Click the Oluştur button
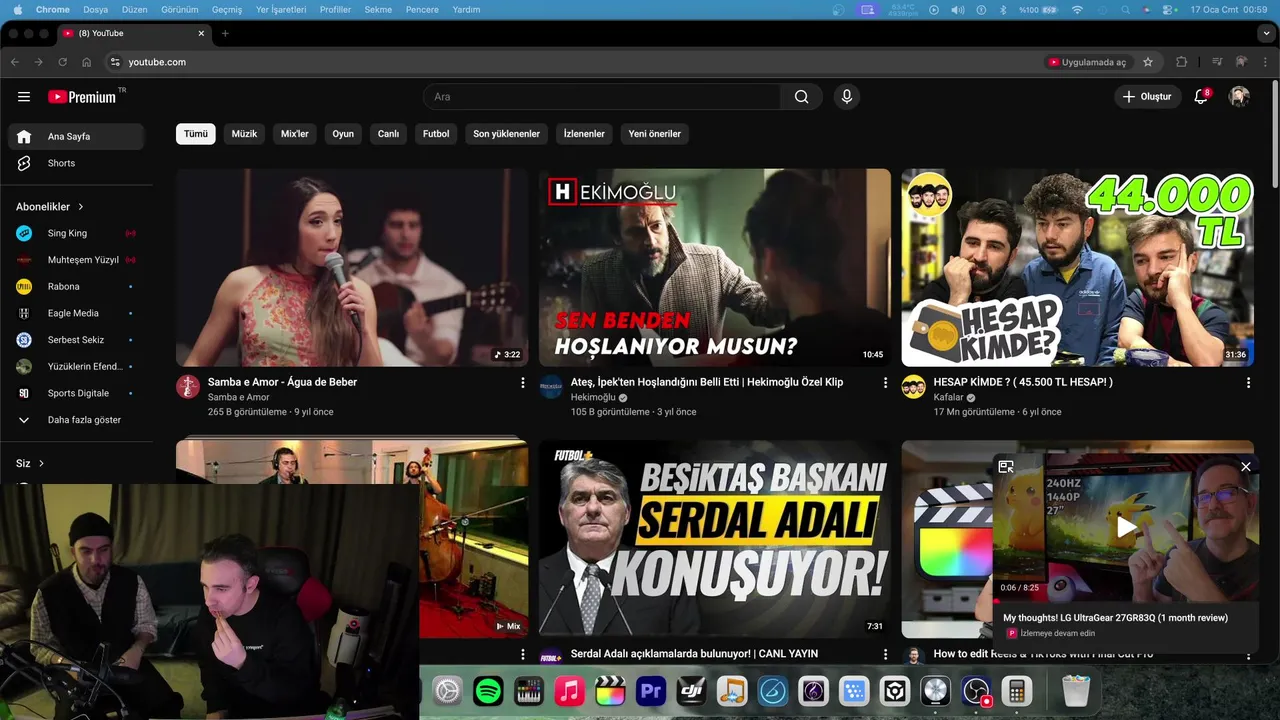 pyautogui.click(x=1147, y=97)
